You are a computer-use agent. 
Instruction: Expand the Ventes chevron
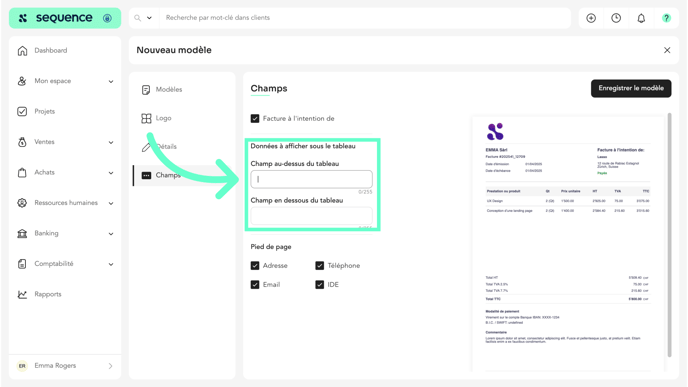(x=111, y=143)
